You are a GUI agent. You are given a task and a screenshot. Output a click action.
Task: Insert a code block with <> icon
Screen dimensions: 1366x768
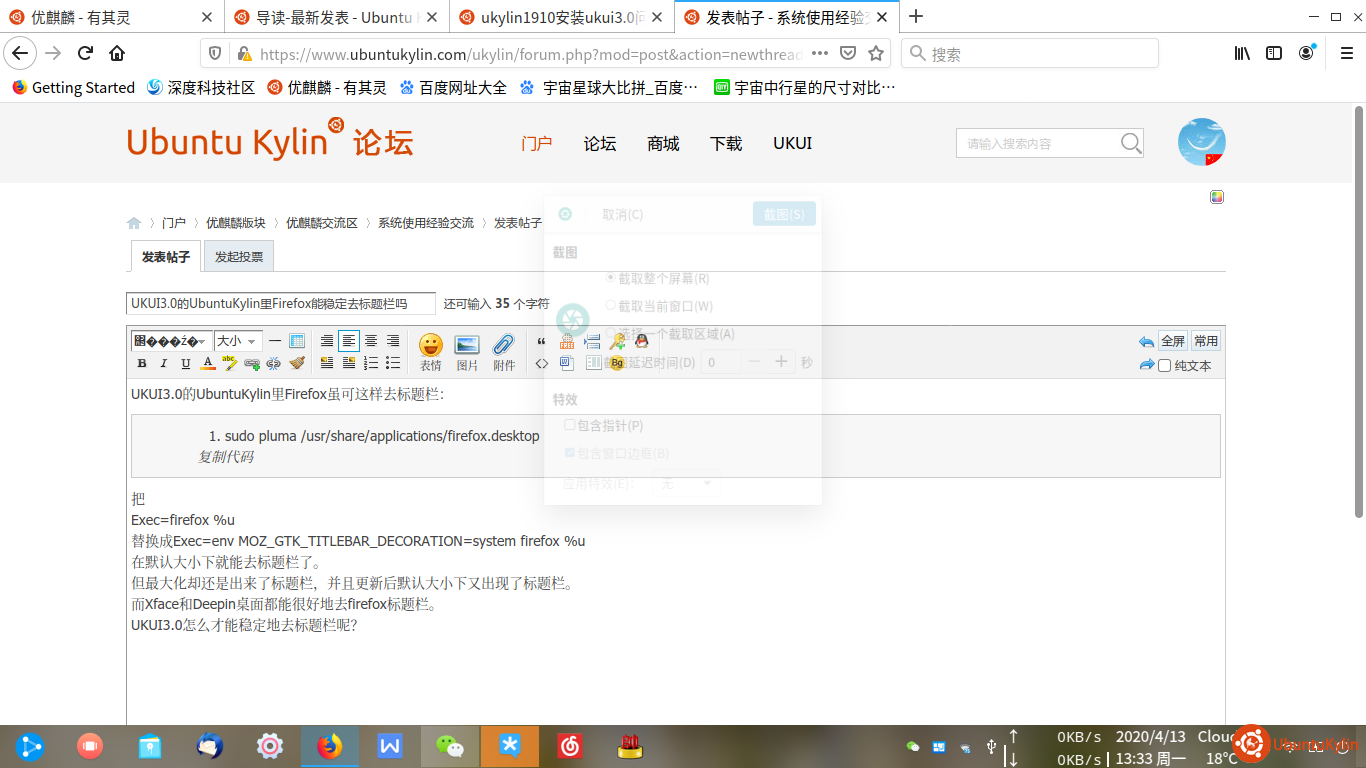[x=542, y=364]
